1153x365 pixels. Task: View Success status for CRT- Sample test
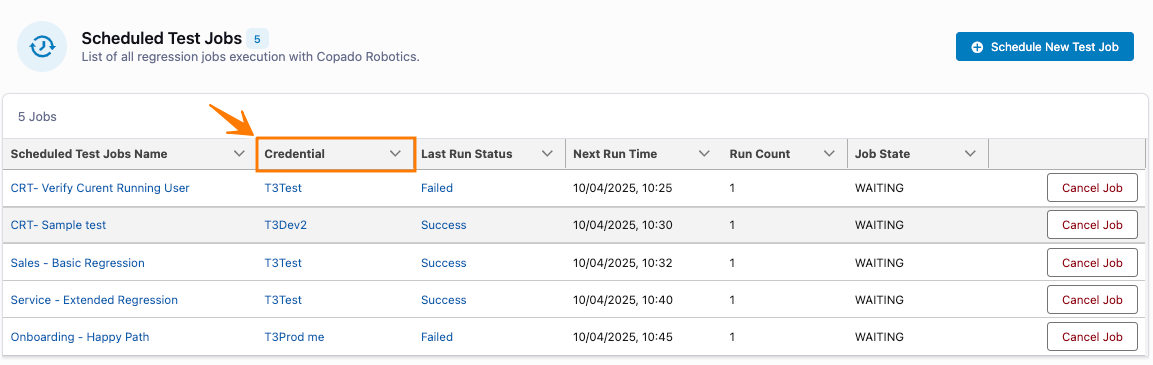point(443,225)
